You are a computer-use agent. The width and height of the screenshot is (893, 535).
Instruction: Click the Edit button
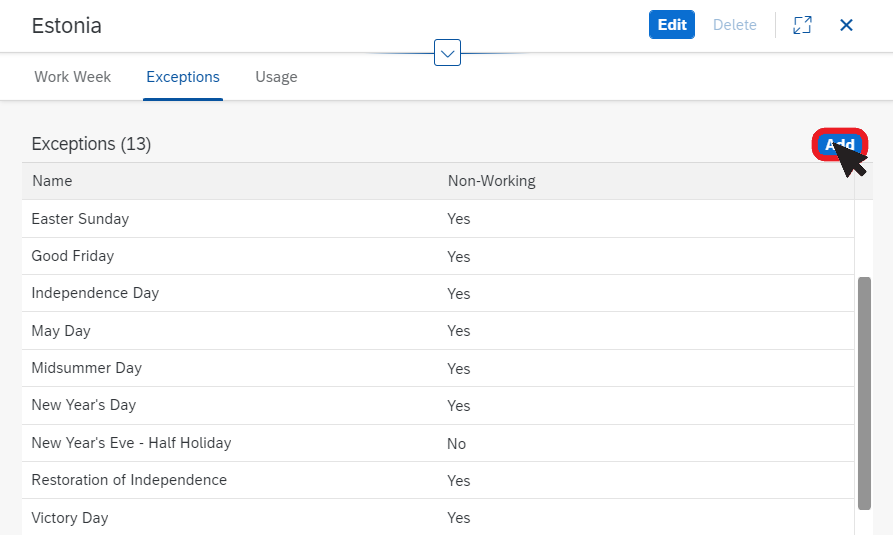point(672,24)
